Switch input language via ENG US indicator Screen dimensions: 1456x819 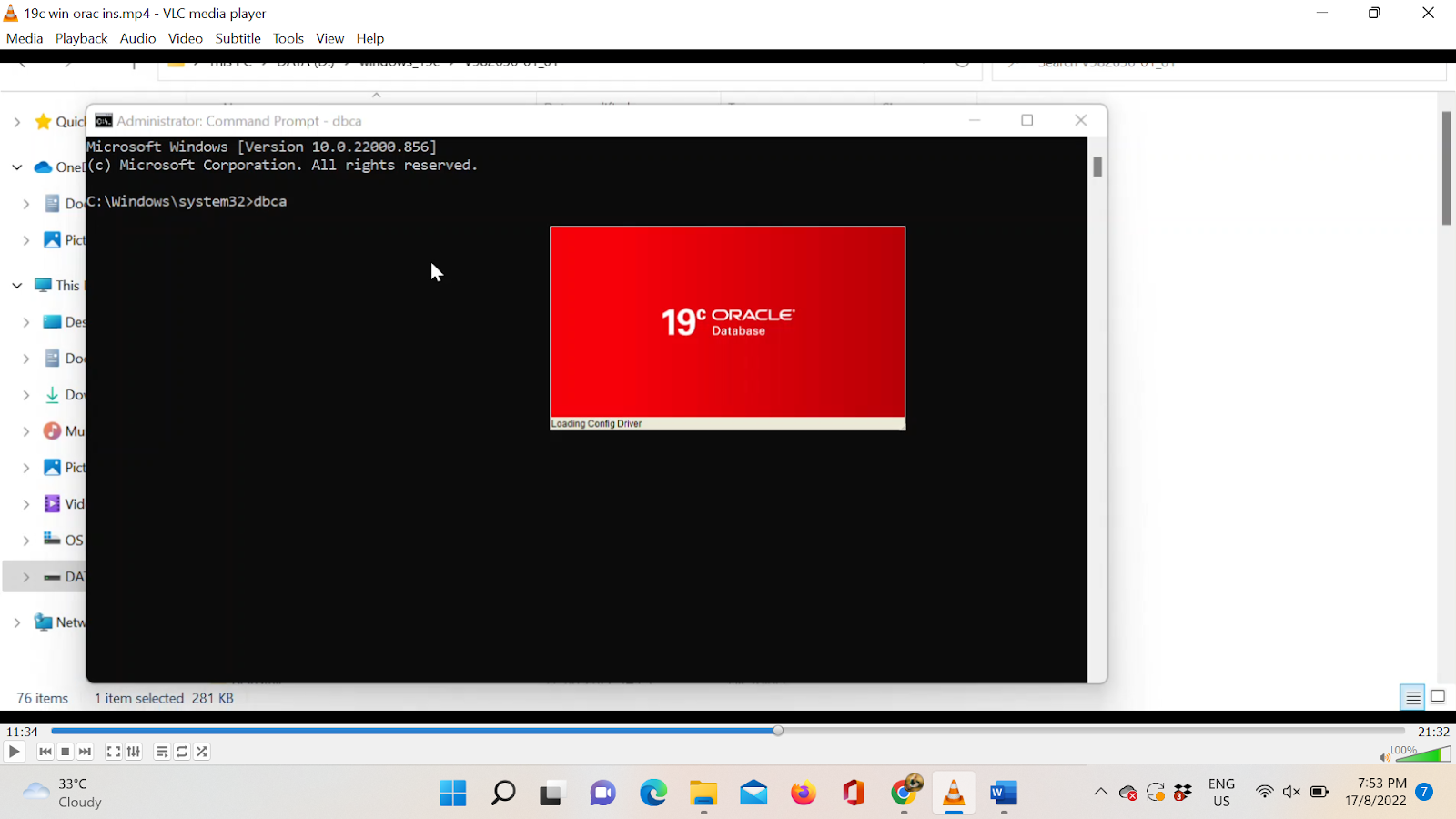(x=1221, y=793)
